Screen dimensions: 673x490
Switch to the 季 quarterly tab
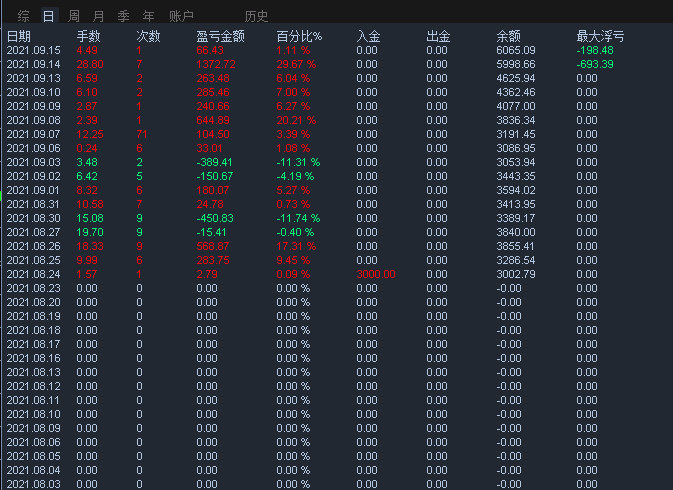pos(124,16)
